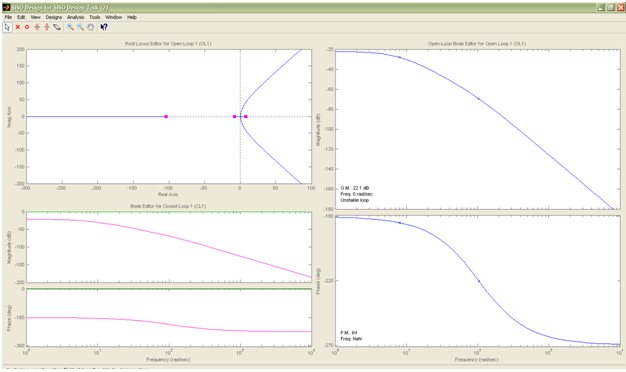
Task: Open the Window menu
Action: 113,17
